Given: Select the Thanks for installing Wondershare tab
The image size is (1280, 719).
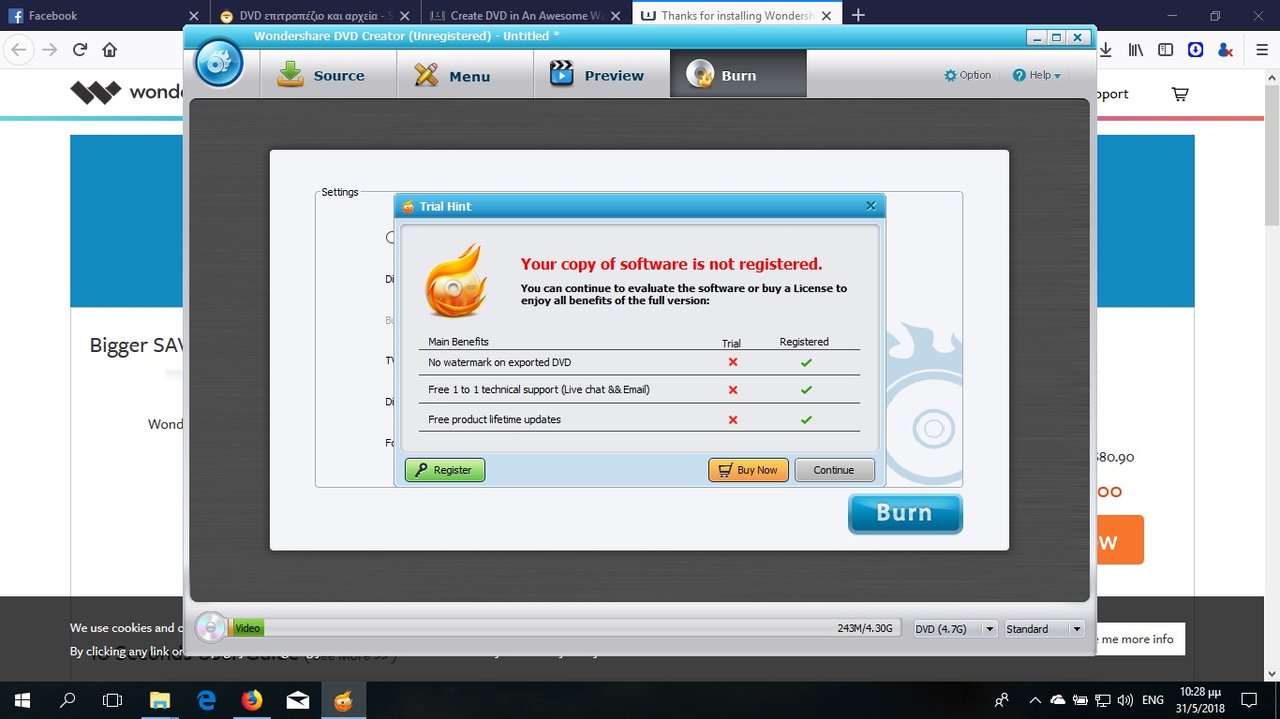Looking at the screenshot, I should pos(737,16).
